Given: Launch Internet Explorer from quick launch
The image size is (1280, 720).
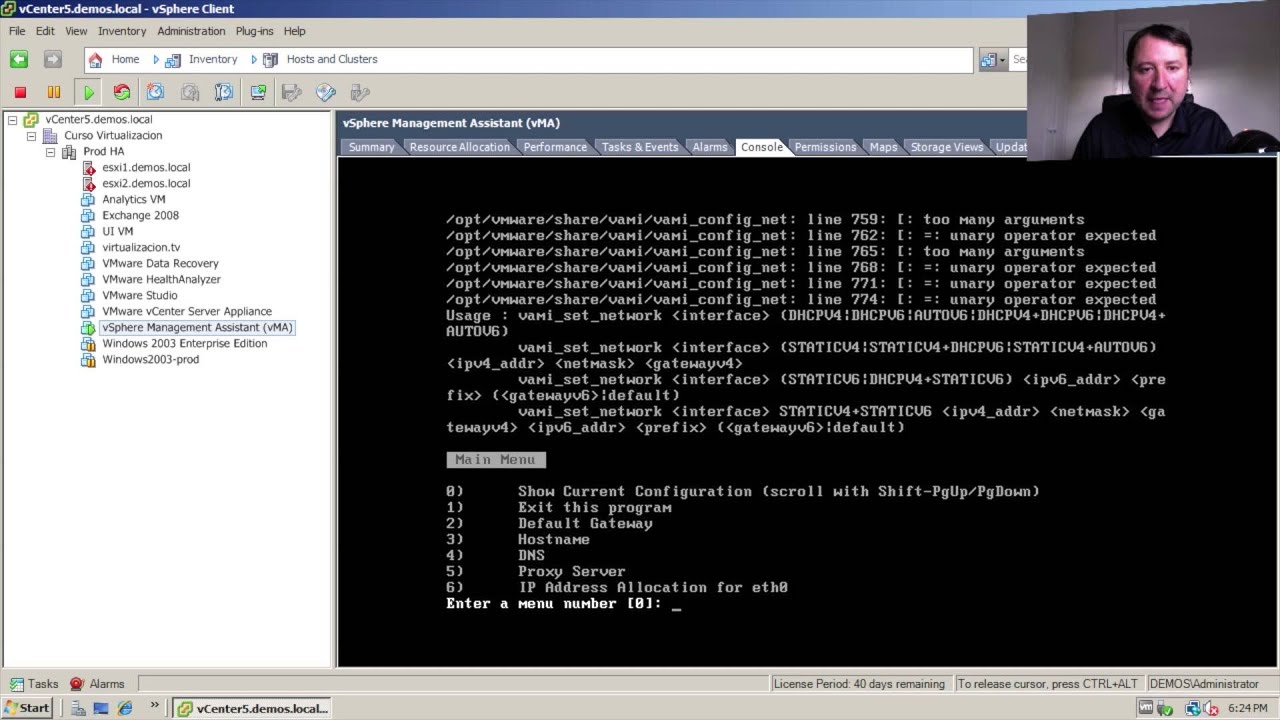Looking at the screenshot, I should coord(125,708).
